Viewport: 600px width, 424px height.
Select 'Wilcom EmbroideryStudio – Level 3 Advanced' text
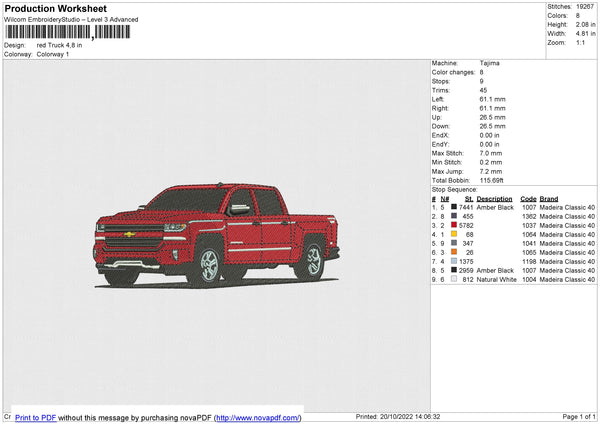pos(71,20)
